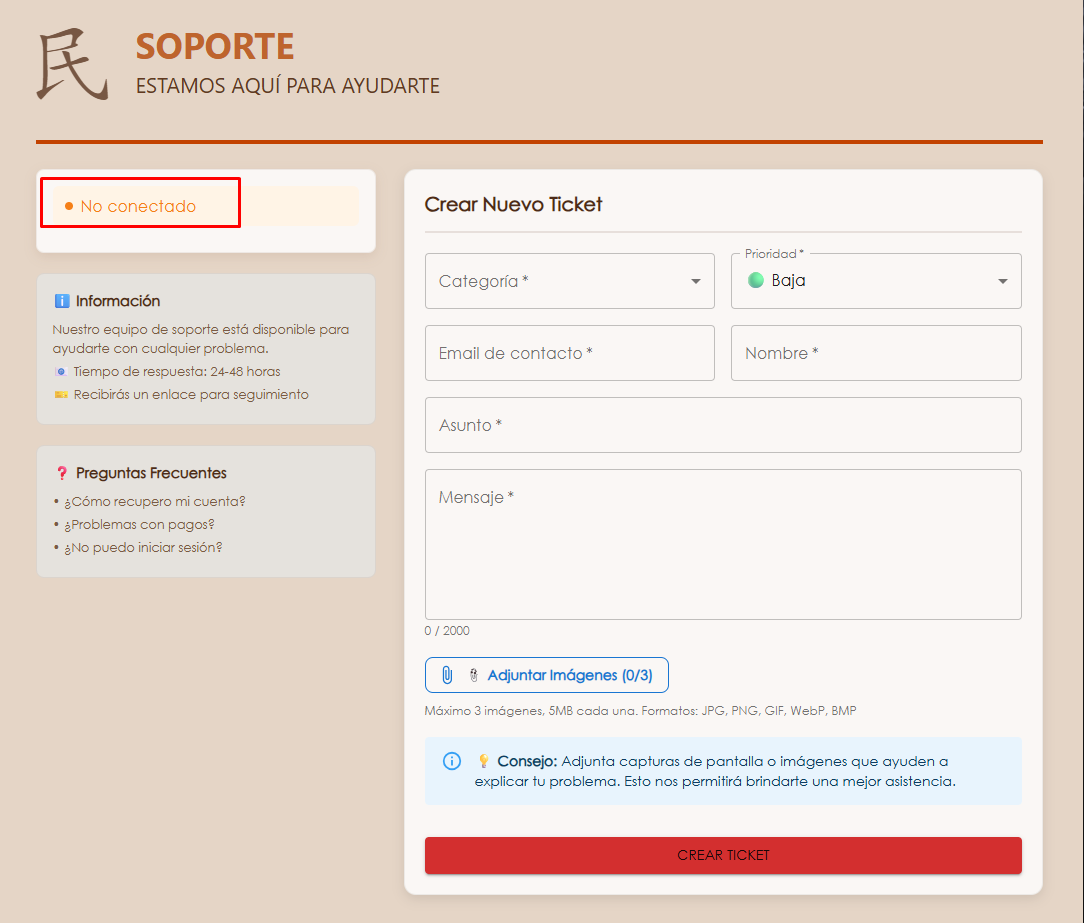The width and height of the screenshot is (1084, 923).
Task: Click the red question mark icon
Action: coord(62,473)
